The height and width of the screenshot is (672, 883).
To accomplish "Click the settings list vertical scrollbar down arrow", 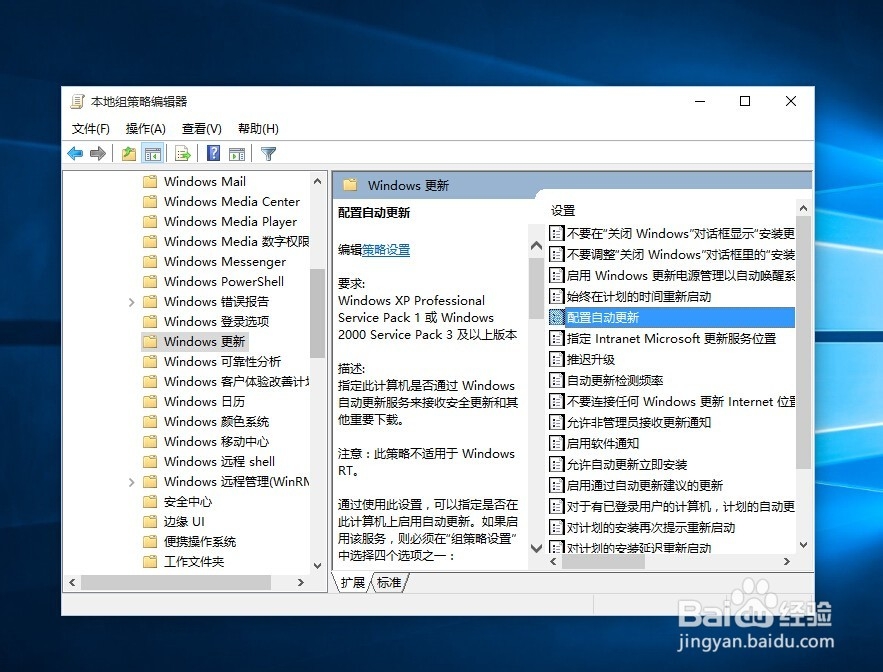I will point(804,545).
